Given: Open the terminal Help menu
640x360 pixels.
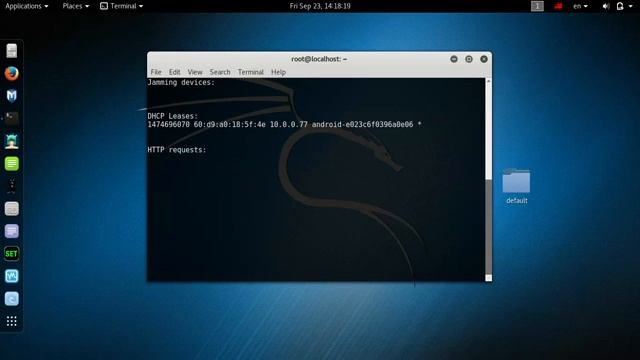Looking at the screenshot, I should (278, 72).
